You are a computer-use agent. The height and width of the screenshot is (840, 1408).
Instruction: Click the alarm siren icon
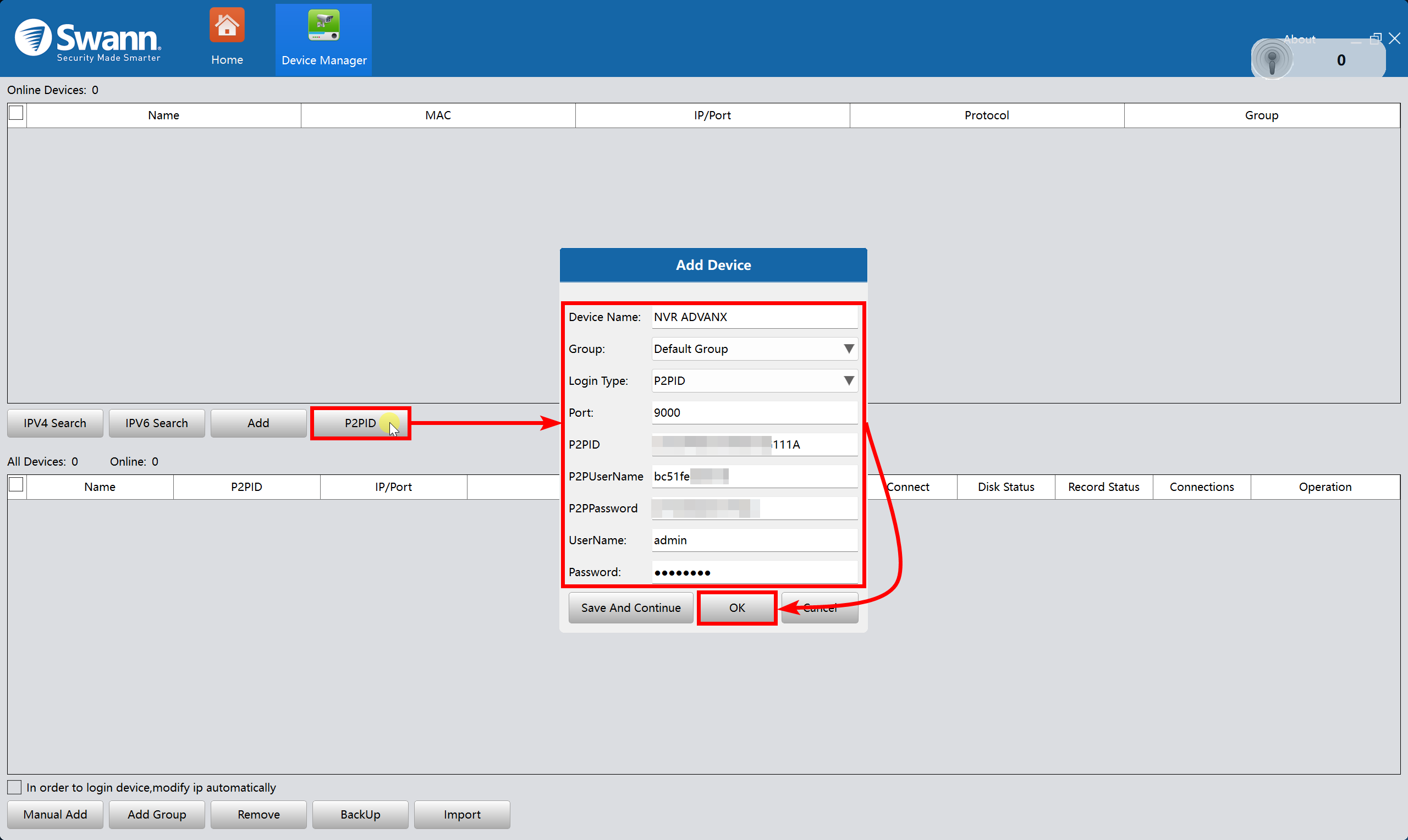point(1272,59)
